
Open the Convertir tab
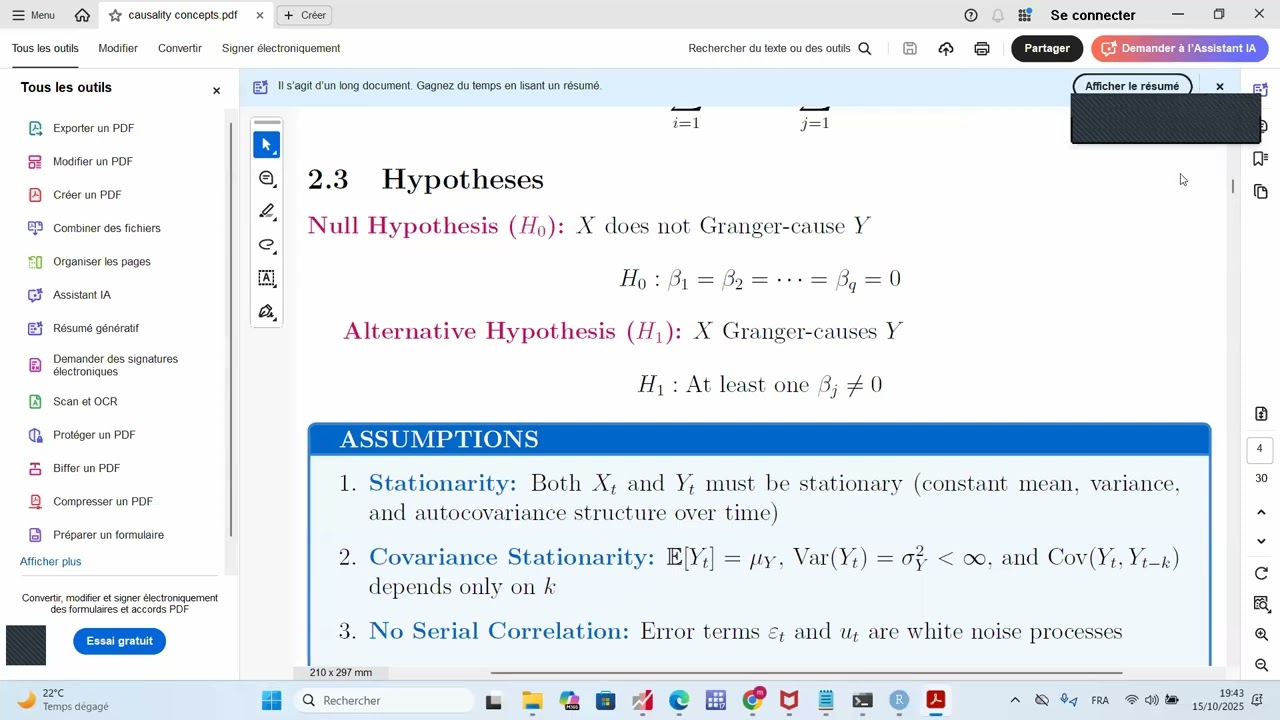coord(180,48)
